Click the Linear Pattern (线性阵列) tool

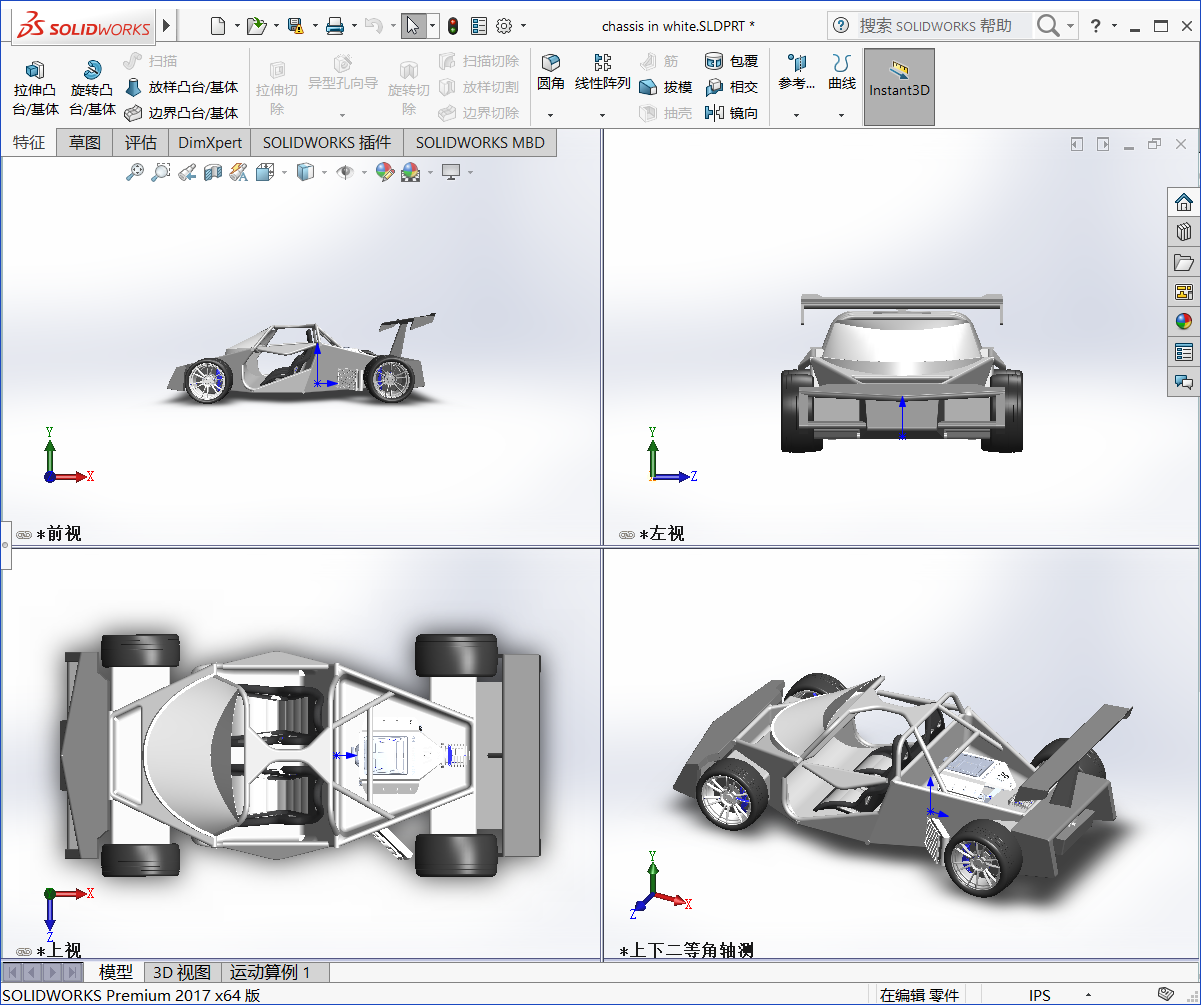click(x=603, y=71)
